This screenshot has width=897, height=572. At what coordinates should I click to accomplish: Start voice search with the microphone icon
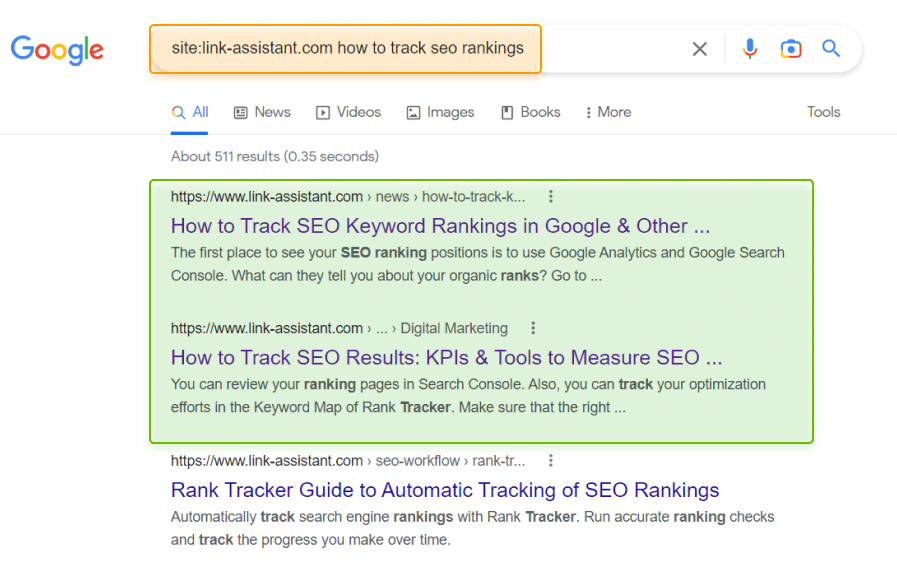tap(750, 49)
